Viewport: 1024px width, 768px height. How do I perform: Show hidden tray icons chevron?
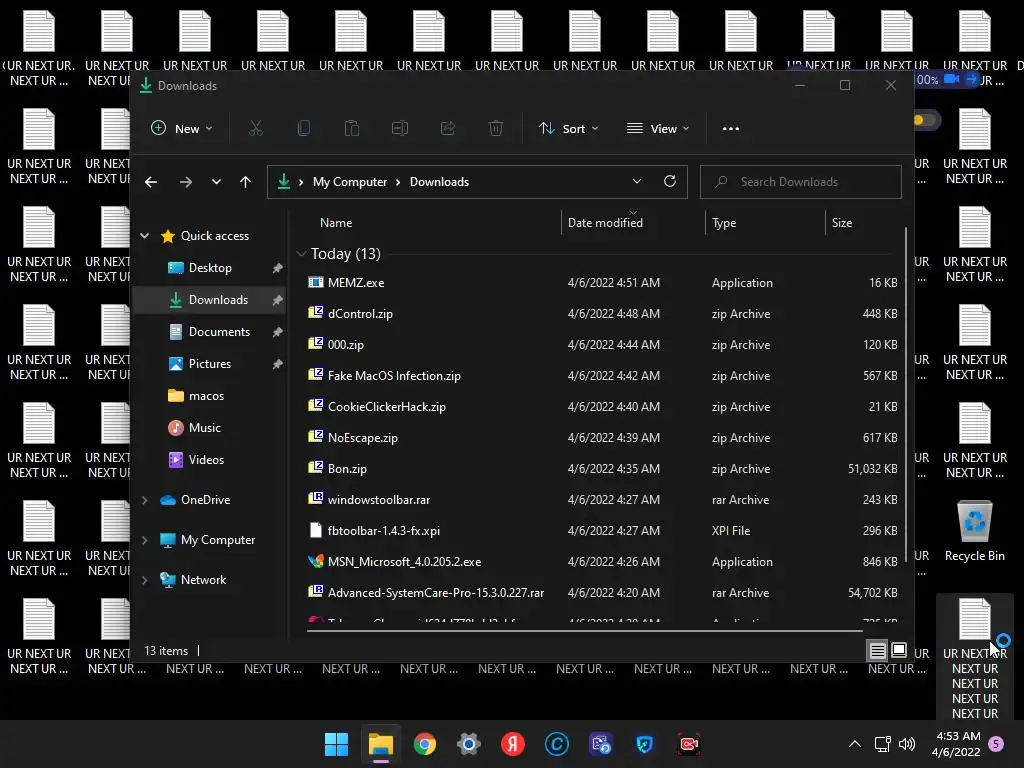pos(854,744)
